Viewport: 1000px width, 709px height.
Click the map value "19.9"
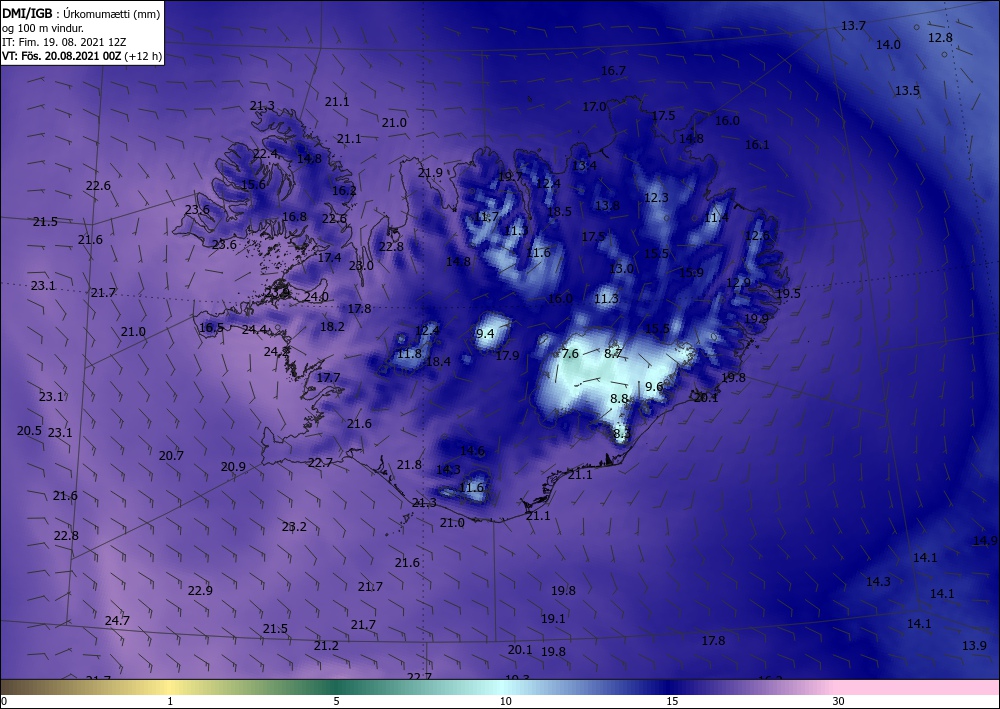(x=756, y=318)
